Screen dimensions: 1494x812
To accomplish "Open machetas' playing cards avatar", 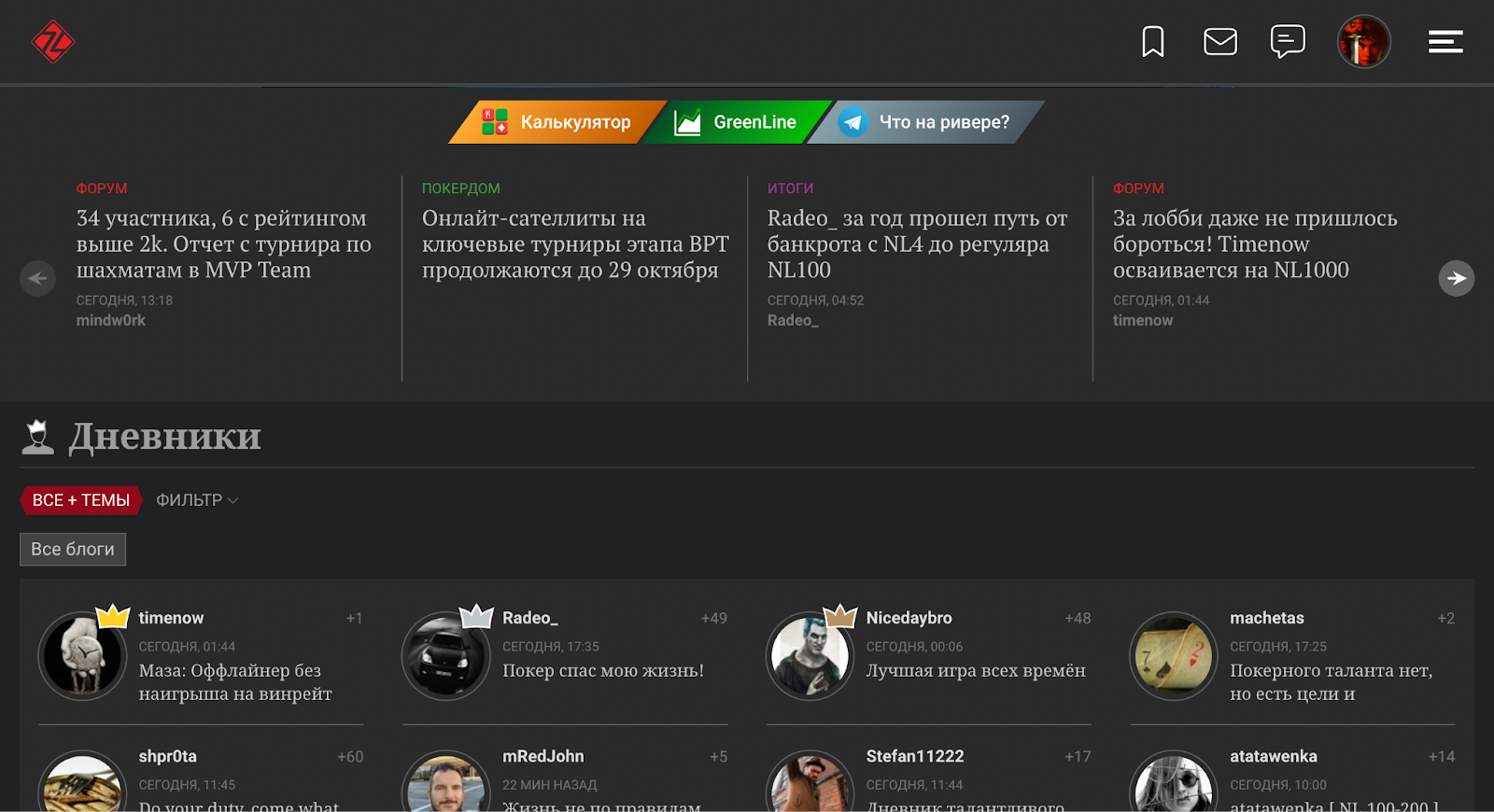I will pos(1174,656).
